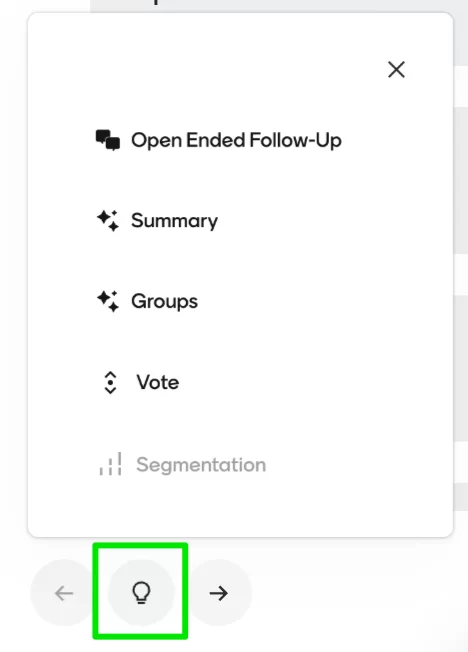Screen dimensions: 468x652
Task: Click the sparkle icon beside Summary
Action: click(x=108, y=221)
